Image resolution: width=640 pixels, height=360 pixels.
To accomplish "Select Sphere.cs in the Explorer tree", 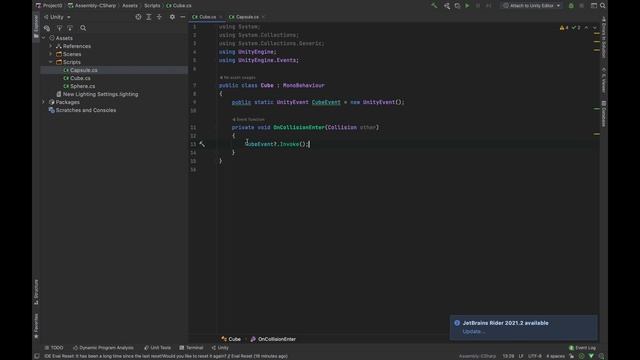I will coord(82,86).
